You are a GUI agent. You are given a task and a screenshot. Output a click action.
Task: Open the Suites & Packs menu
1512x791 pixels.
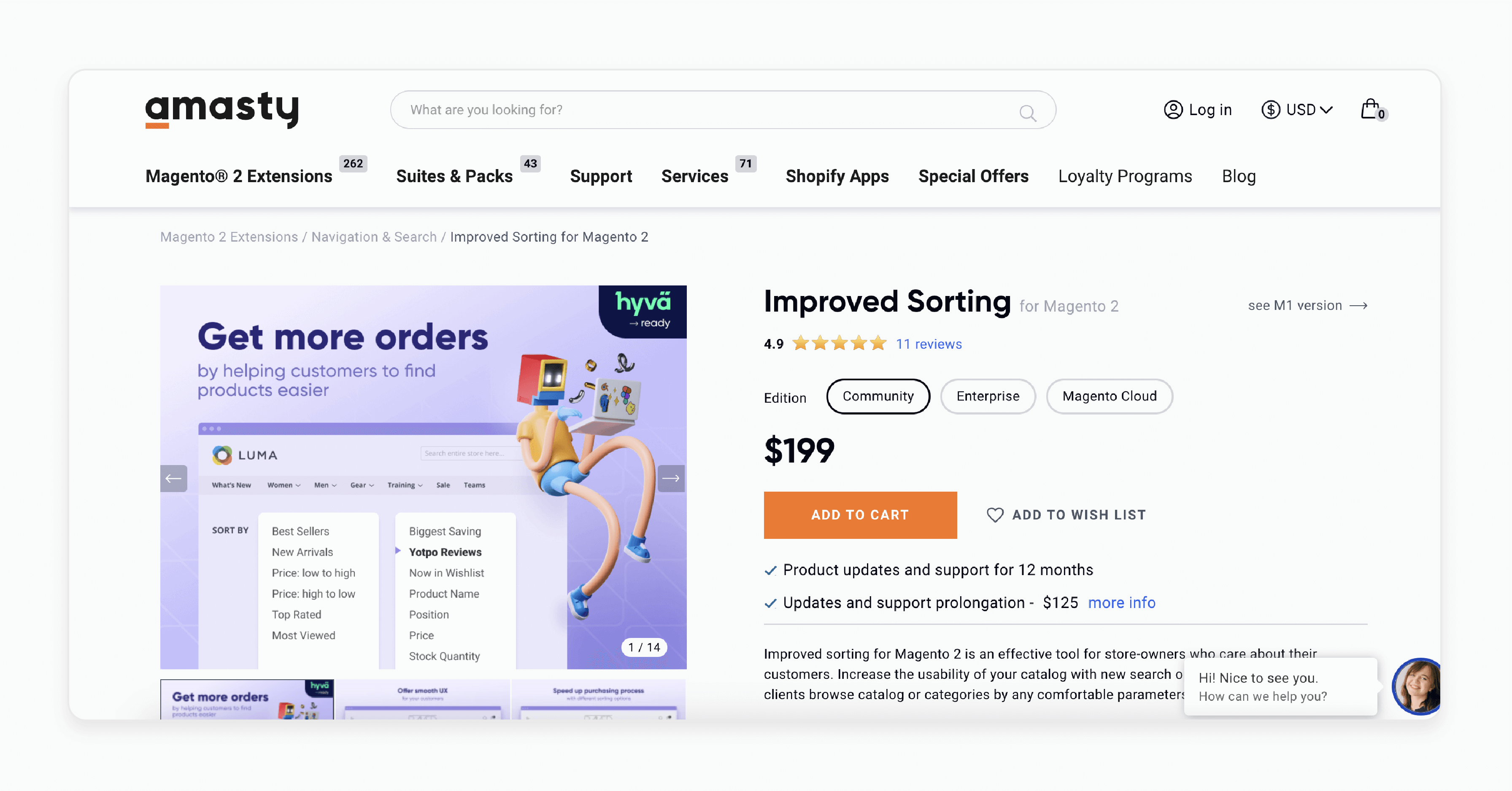tap(455, 176)
